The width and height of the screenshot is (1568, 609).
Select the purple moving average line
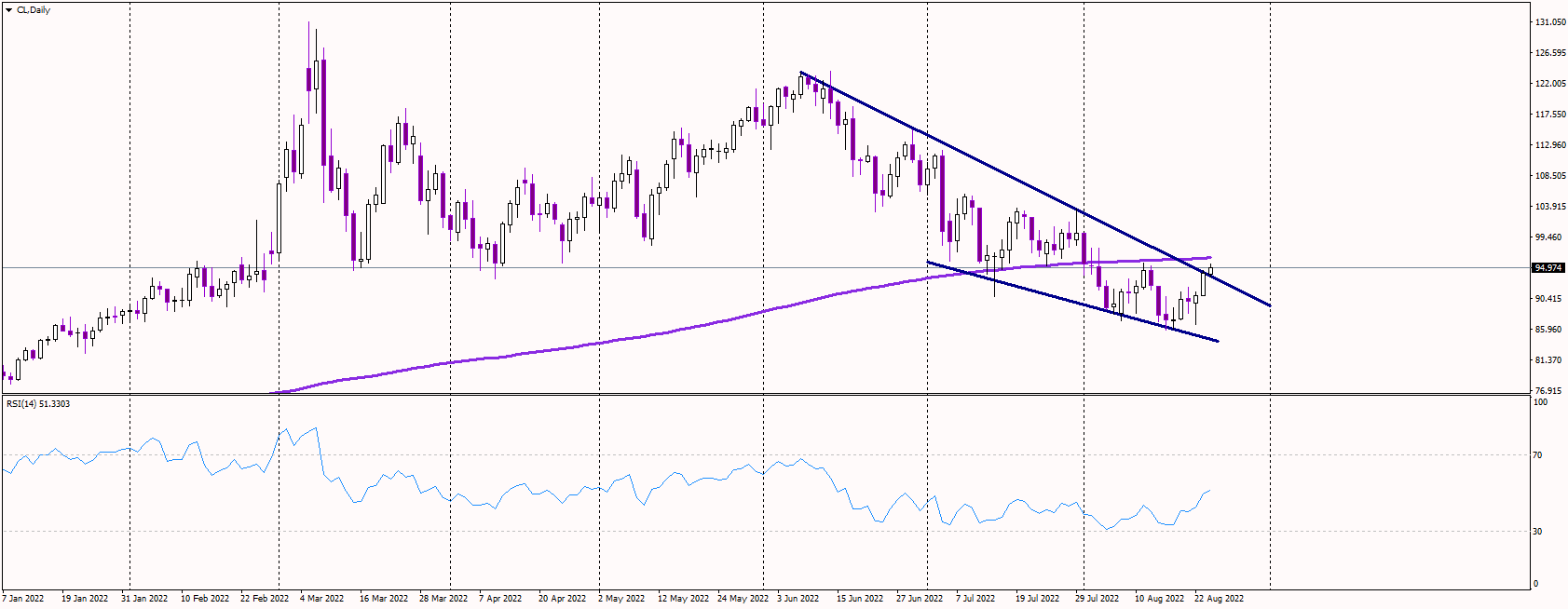coord(741,317)
